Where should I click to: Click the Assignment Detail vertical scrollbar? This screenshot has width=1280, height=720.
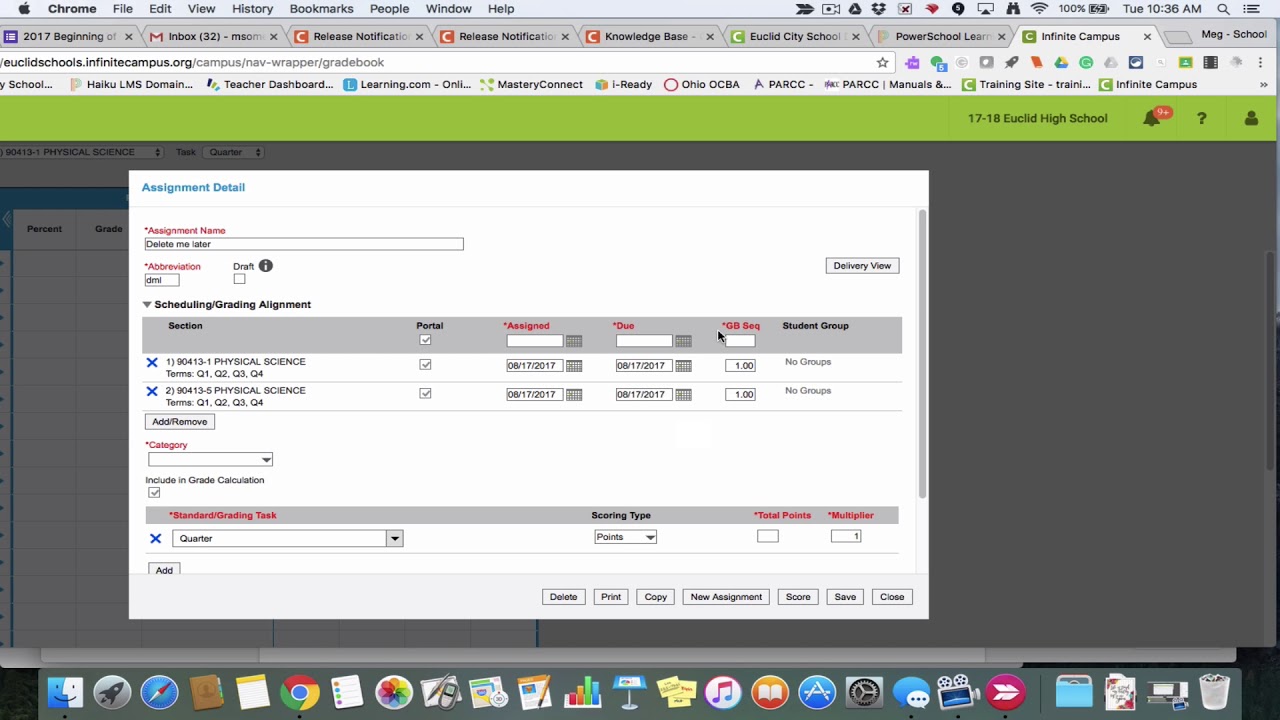922,355
